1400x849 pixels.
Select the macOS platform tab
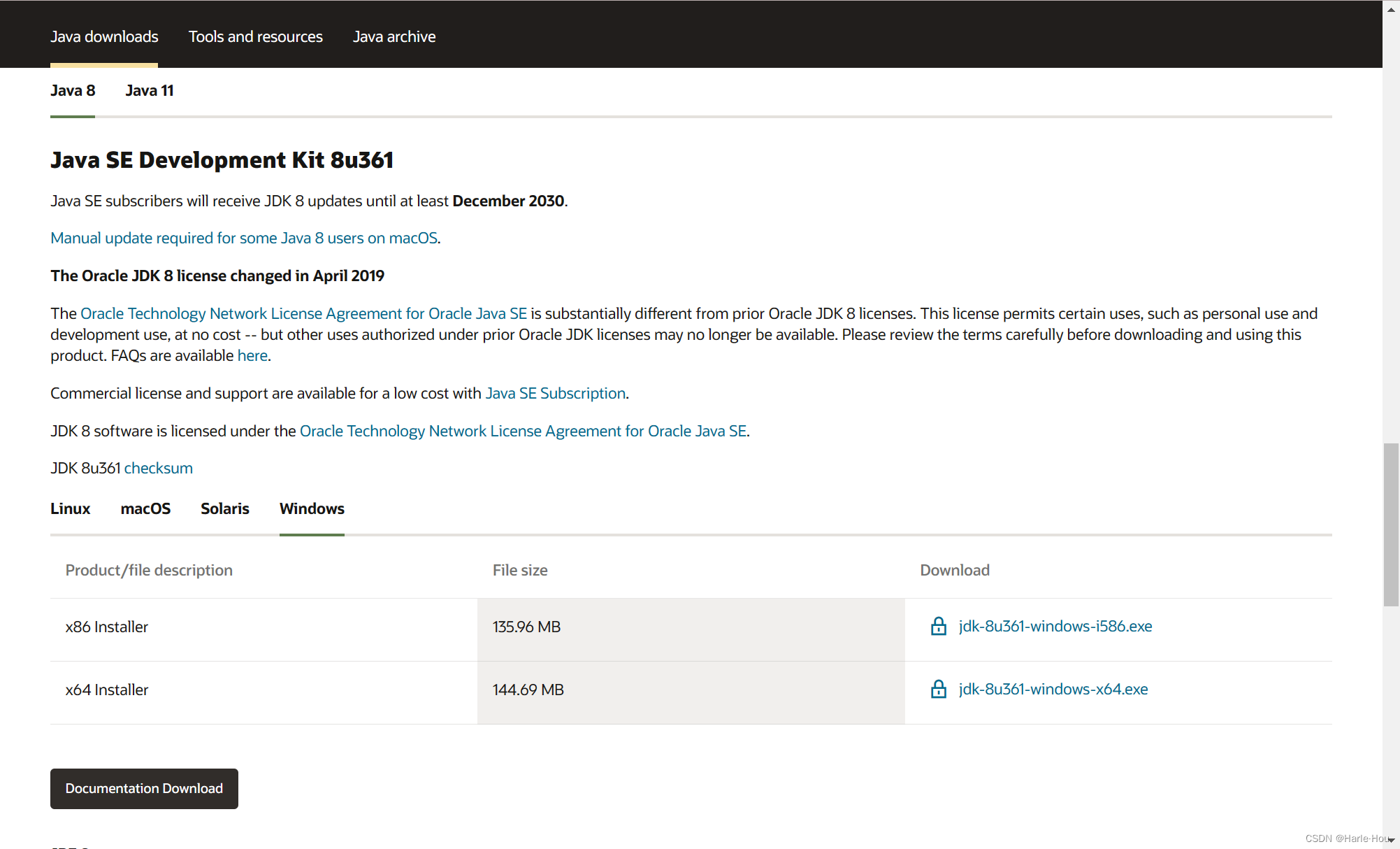[145, 508]
